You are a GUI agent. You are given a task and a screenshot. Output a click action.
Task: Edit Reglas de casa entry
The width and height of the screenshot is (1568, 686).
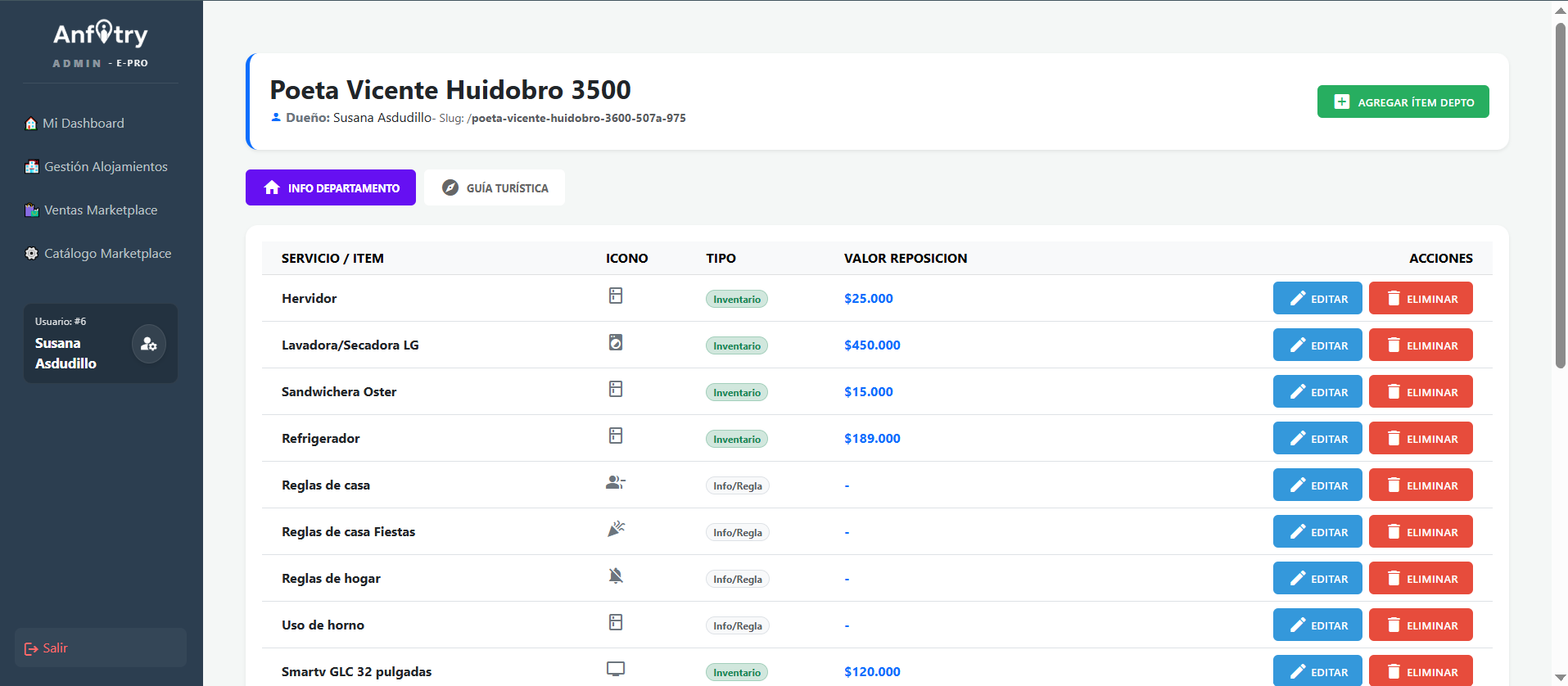click(x=1317, y=485)
